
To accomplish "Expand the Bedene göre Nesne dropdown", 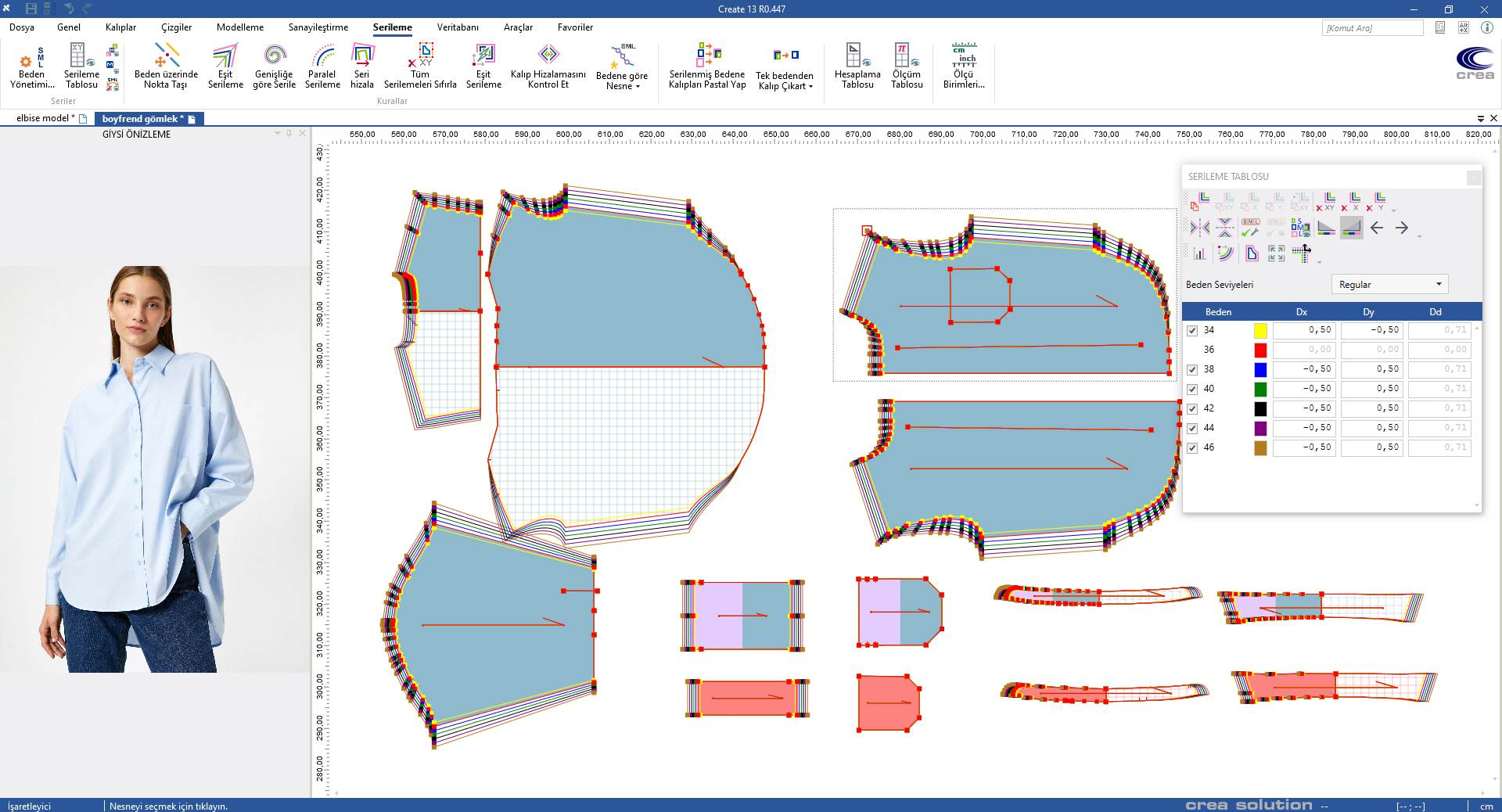I will (x=622, y=68).
